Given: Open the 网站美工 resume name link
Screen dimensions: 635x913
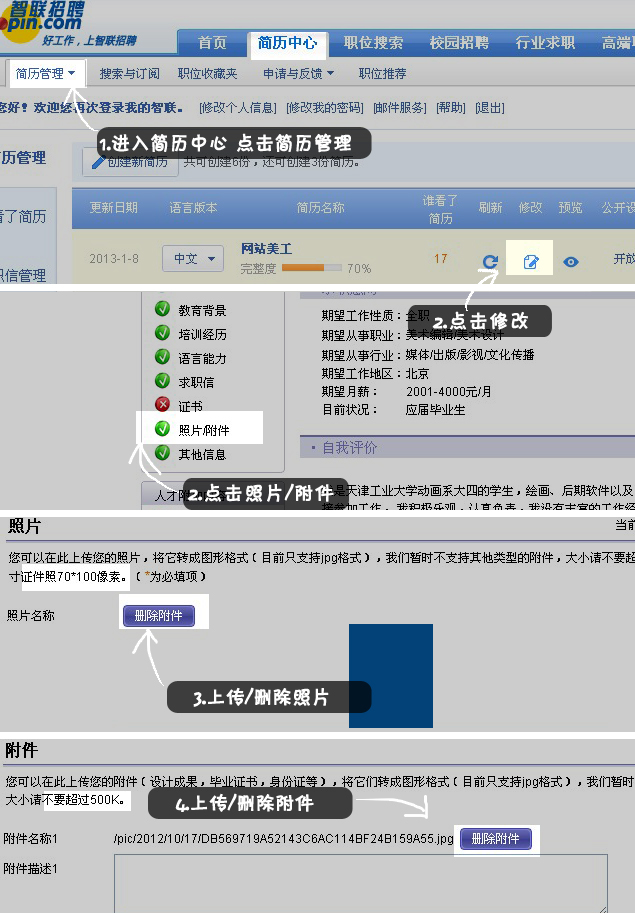Looking at the screenshot, I should pyautogui.click(x=267, y=249).
